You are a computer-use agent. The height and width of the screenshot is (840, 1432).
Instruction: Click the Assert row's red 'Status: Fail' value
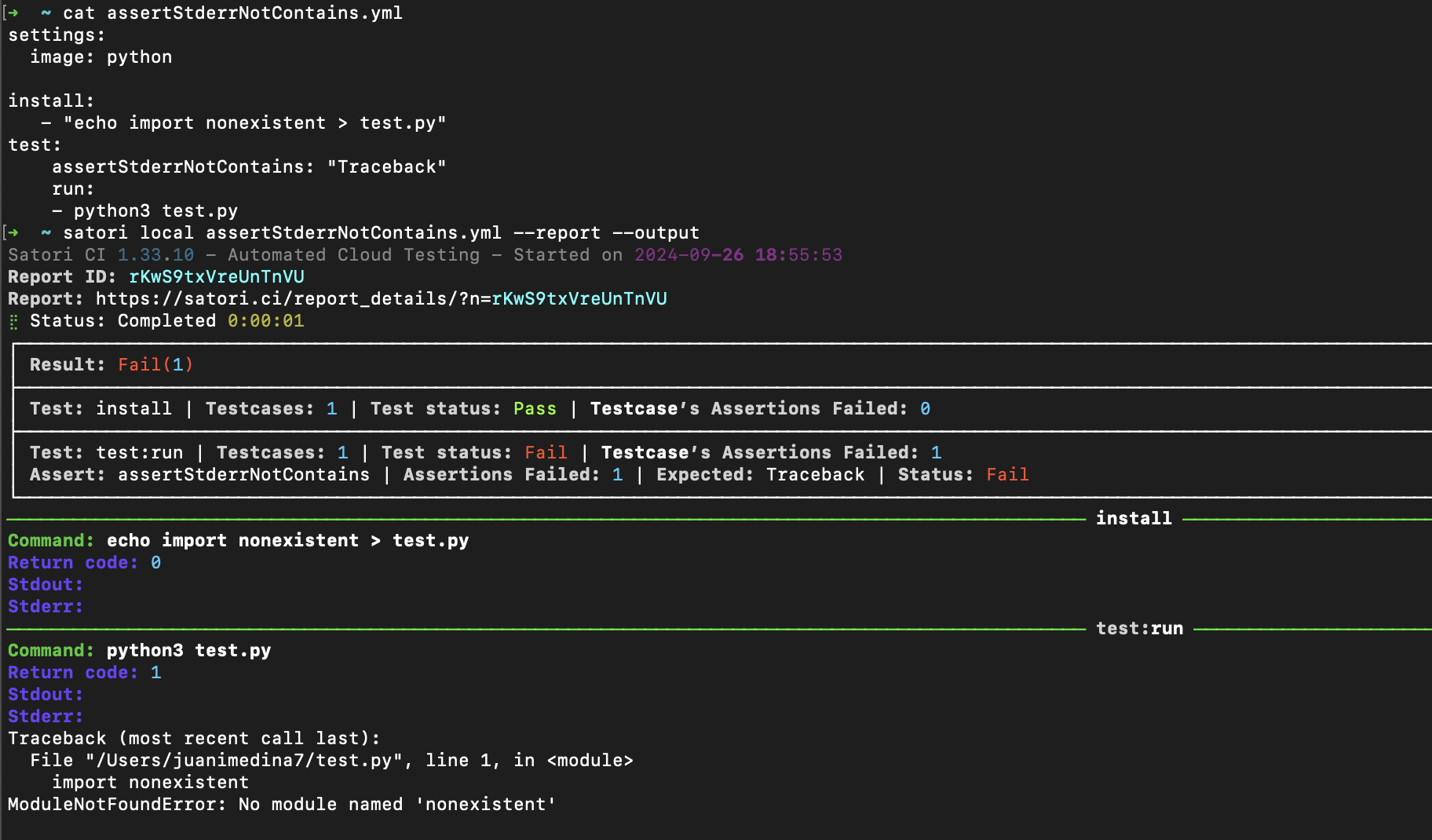[1007, 475]
